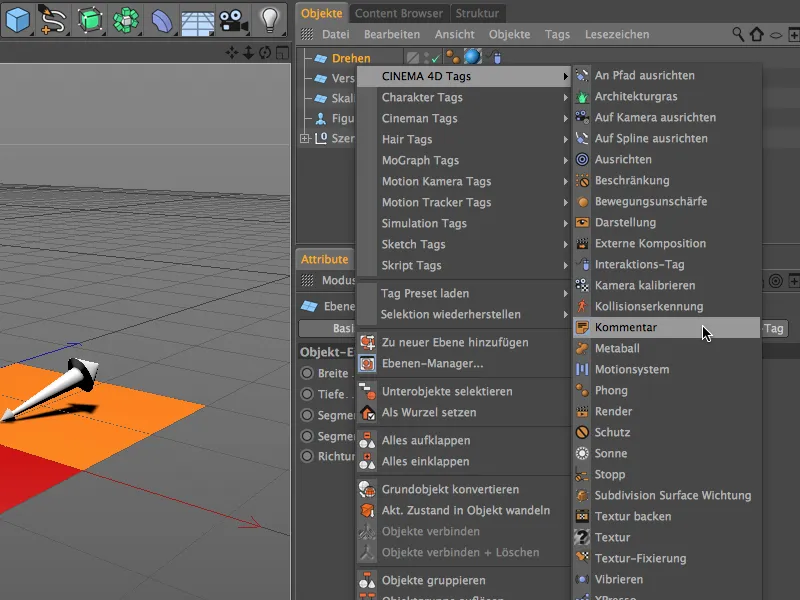This screenshot has width=800, height=600.
Task: Add a Kommentar tag
Action: (666, 328)
